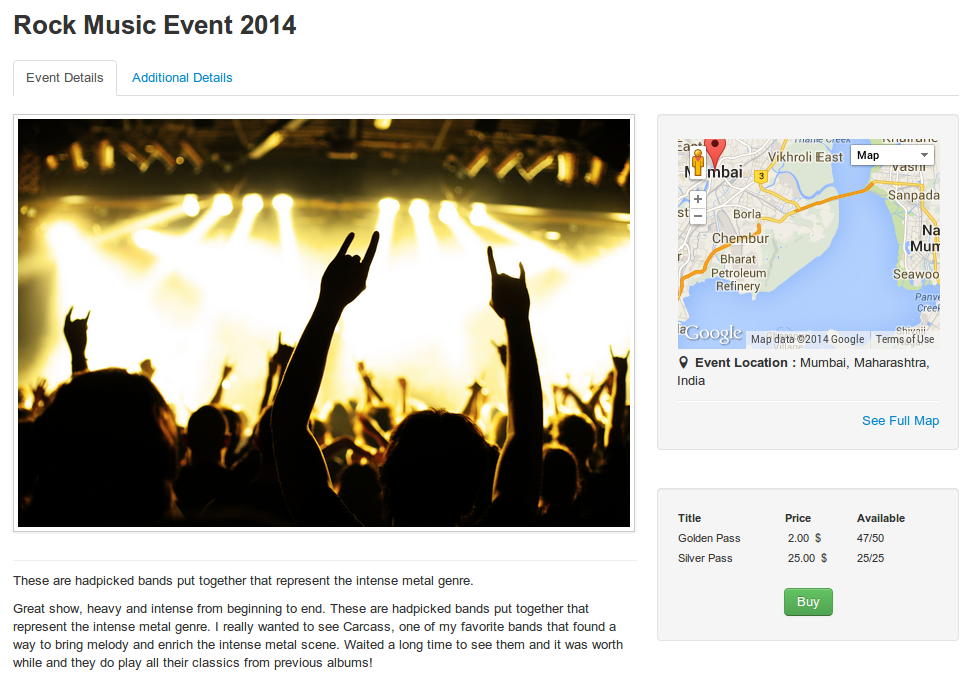
Task: Switch to the Event Details tab
Action: [65, 78]
